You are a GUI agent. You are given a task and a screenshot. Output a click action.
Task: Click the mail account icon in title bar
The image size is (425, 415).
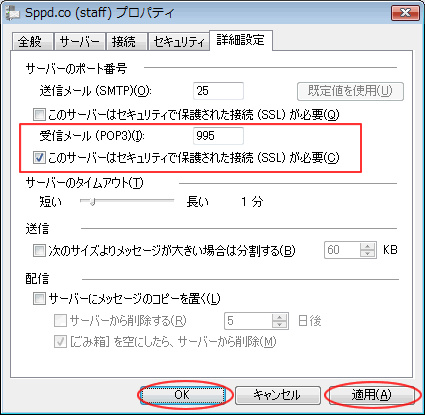12,13
